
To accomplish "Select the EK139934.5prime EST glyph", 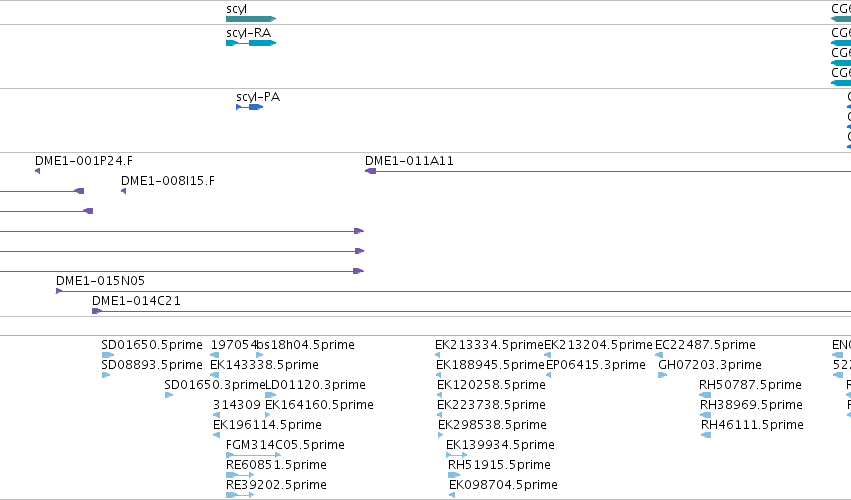I will [x=456, y=455].
